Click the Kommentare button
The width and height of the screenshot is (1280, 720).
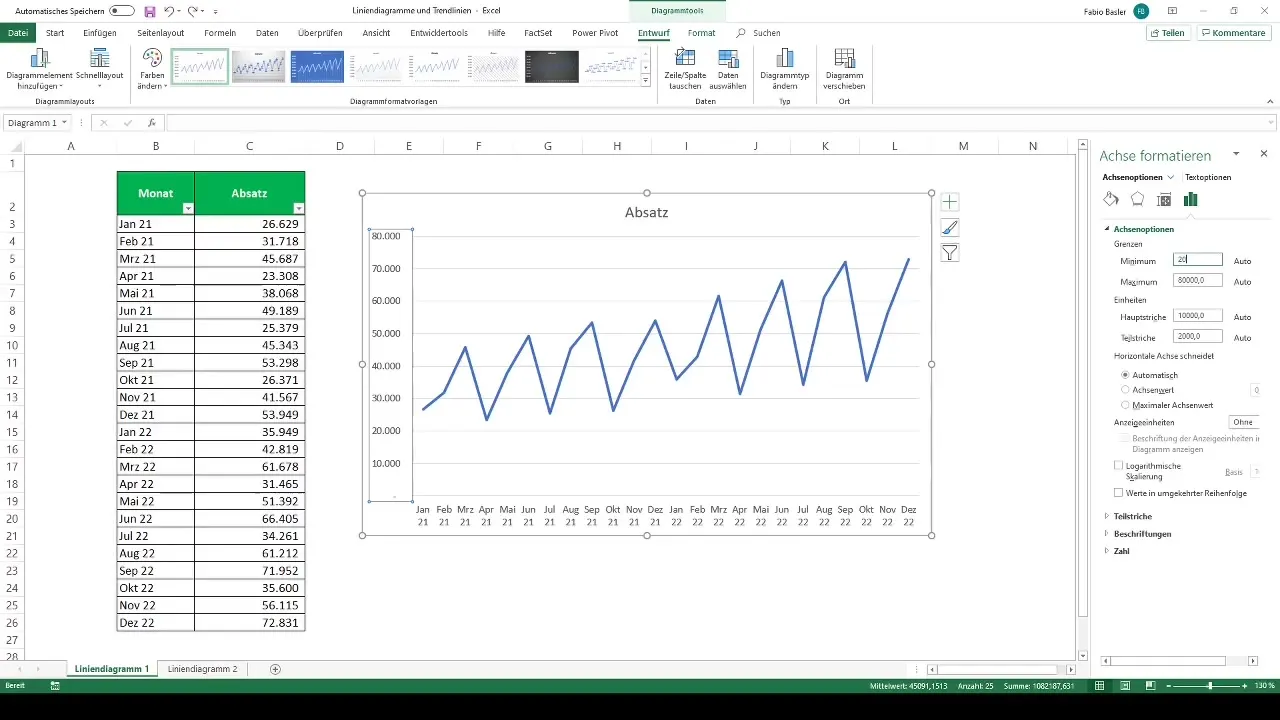(x=1233, y=33)
